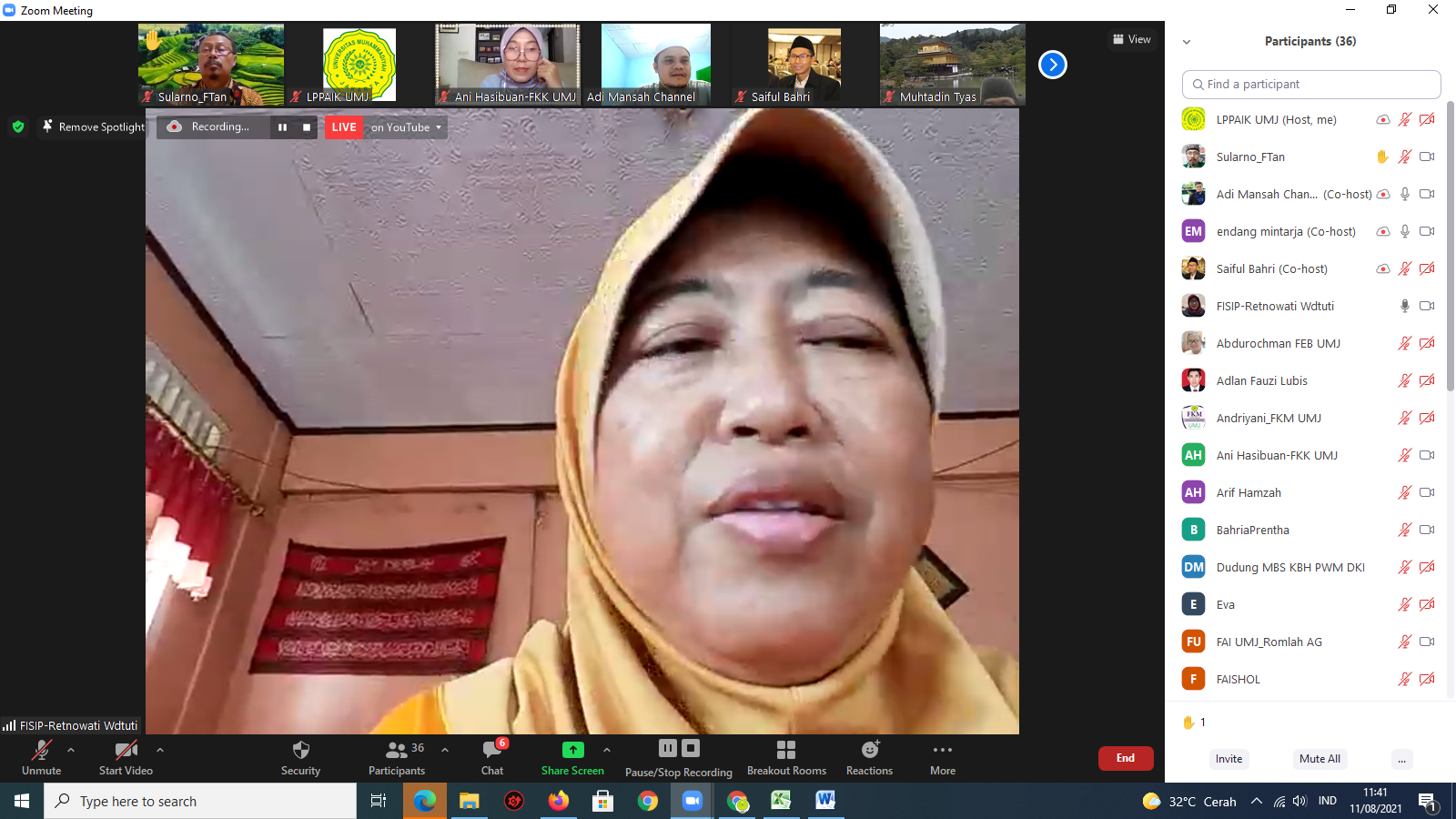Viewport: 1456px width, 819px height.
Task: Click the Windows Start button
Action: 22,801
